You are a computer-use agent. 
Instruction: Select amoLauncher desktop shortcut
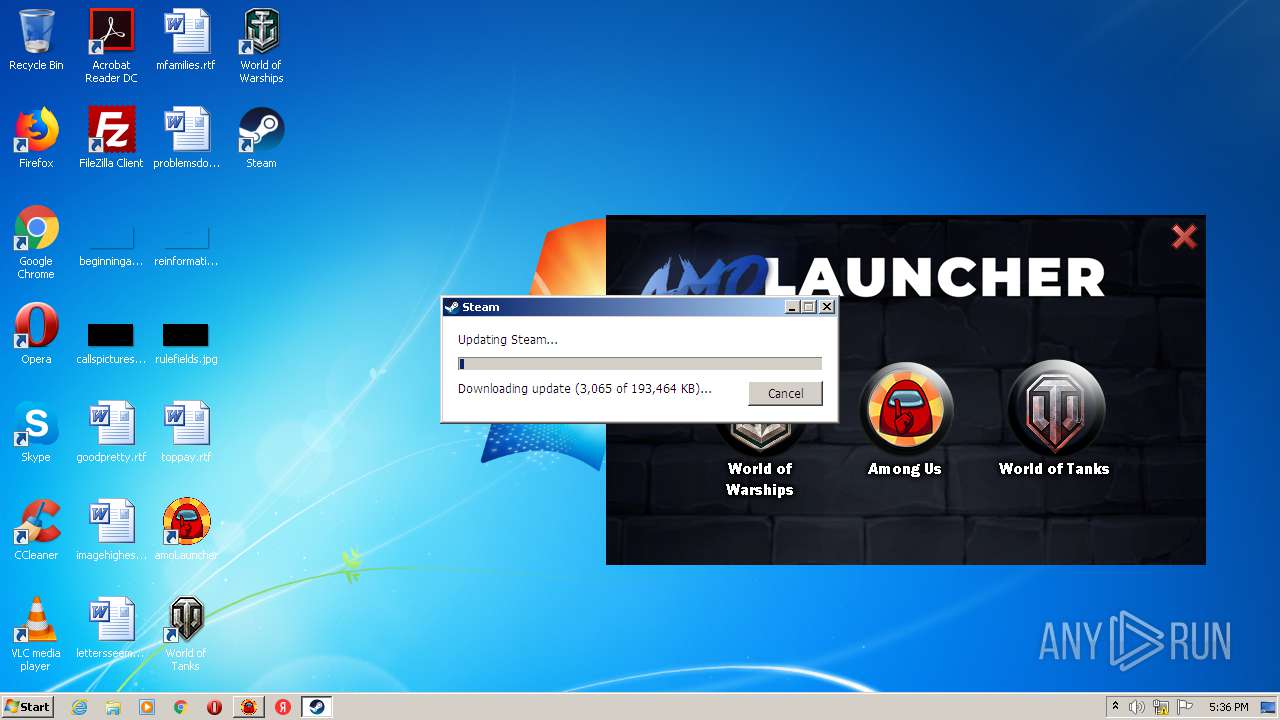(x=186, y=530)
